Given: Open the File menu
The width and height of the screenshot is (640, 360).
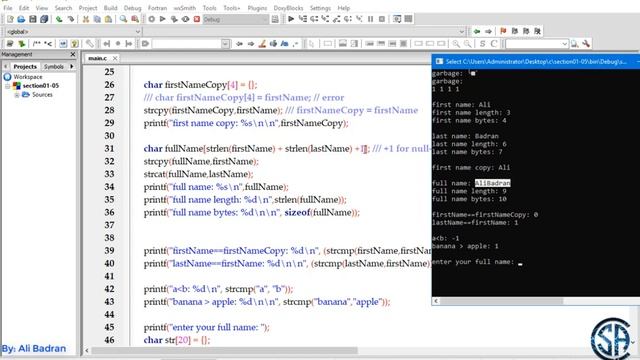Looking at the screenshot, I should 8,8.
